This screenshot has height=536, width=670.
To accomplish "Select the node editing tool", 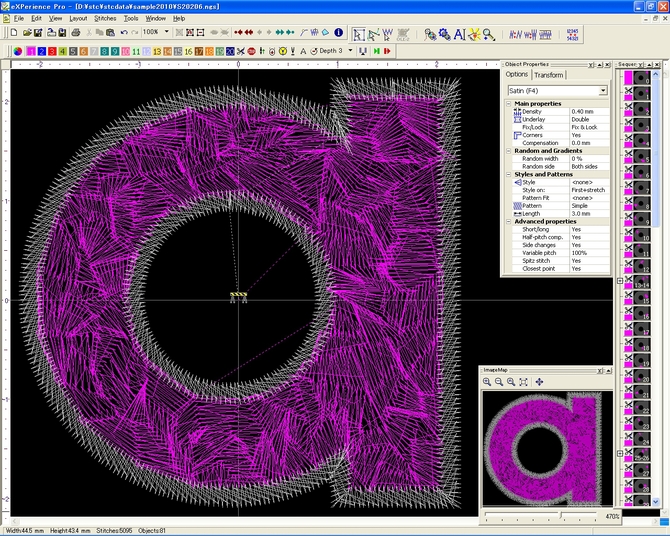I will pos(373,35).
